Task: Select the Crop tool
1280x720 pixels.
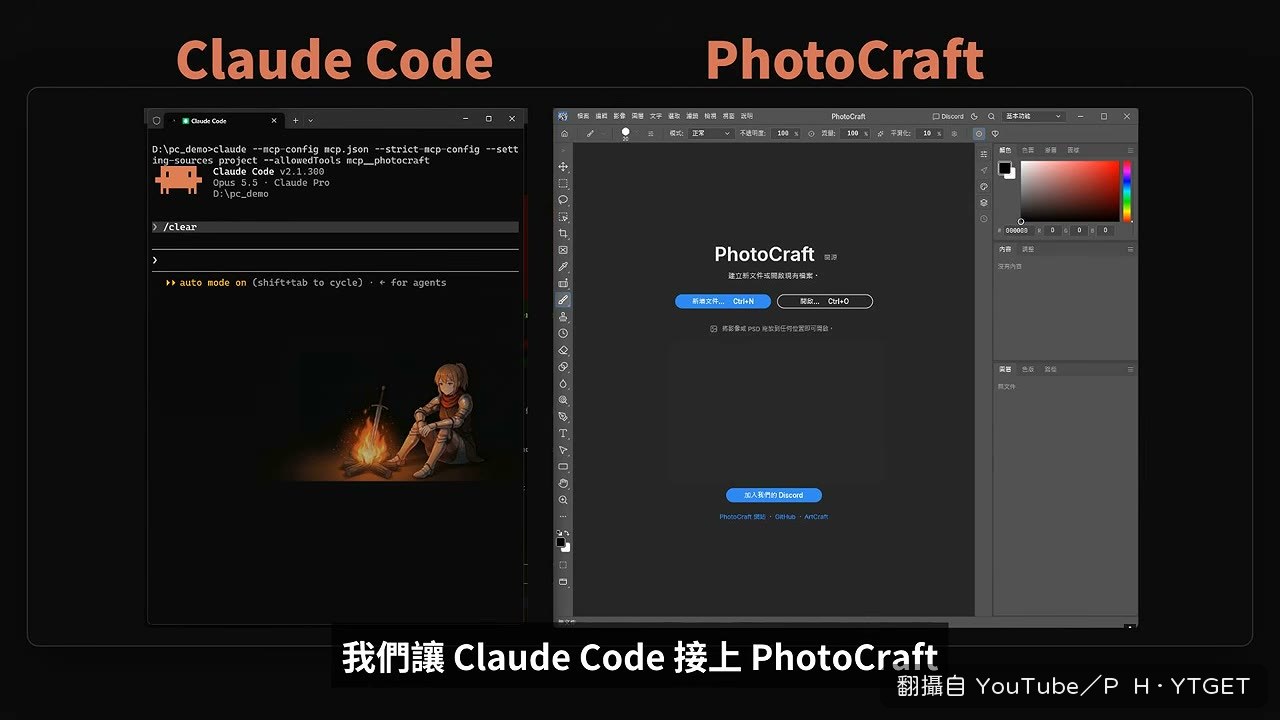Action: 563,233
